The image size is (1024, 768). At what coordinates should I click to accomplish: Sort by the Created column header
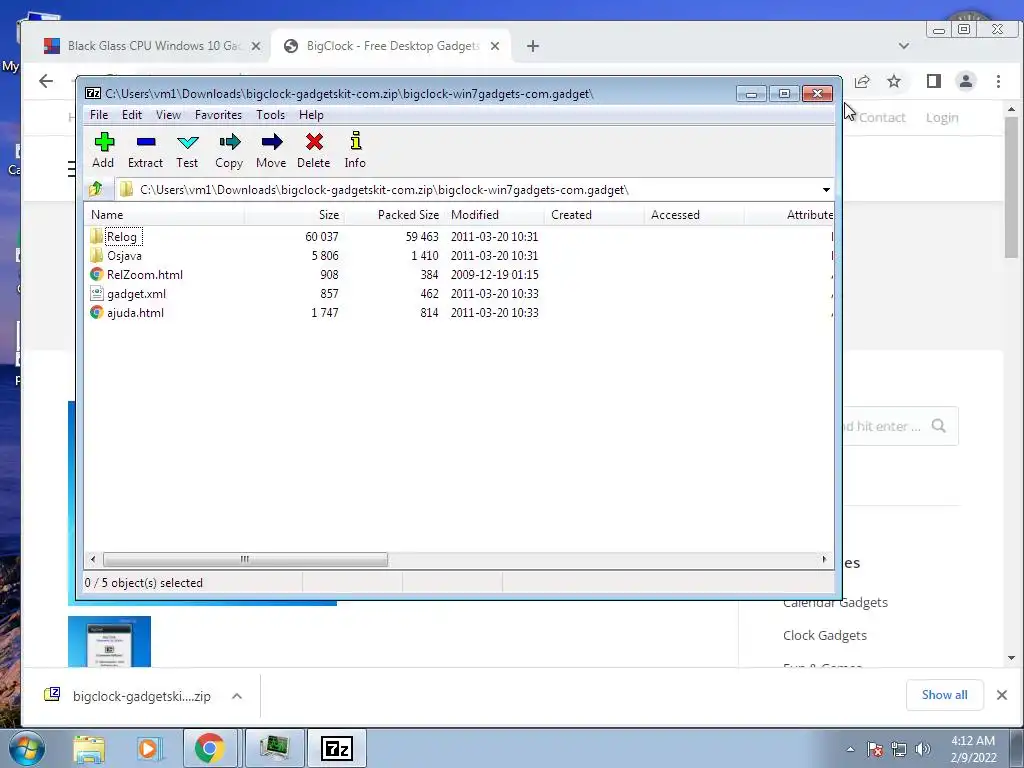tap(595, 215)
